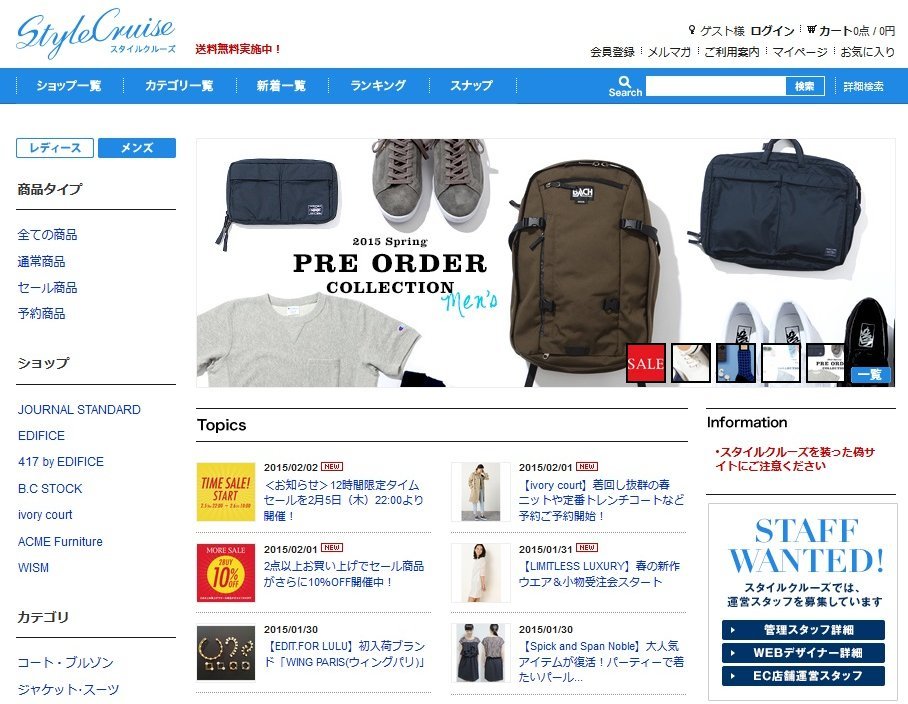
Task: Open the red SALE banner thumbnail
Action: coord(646,363)
